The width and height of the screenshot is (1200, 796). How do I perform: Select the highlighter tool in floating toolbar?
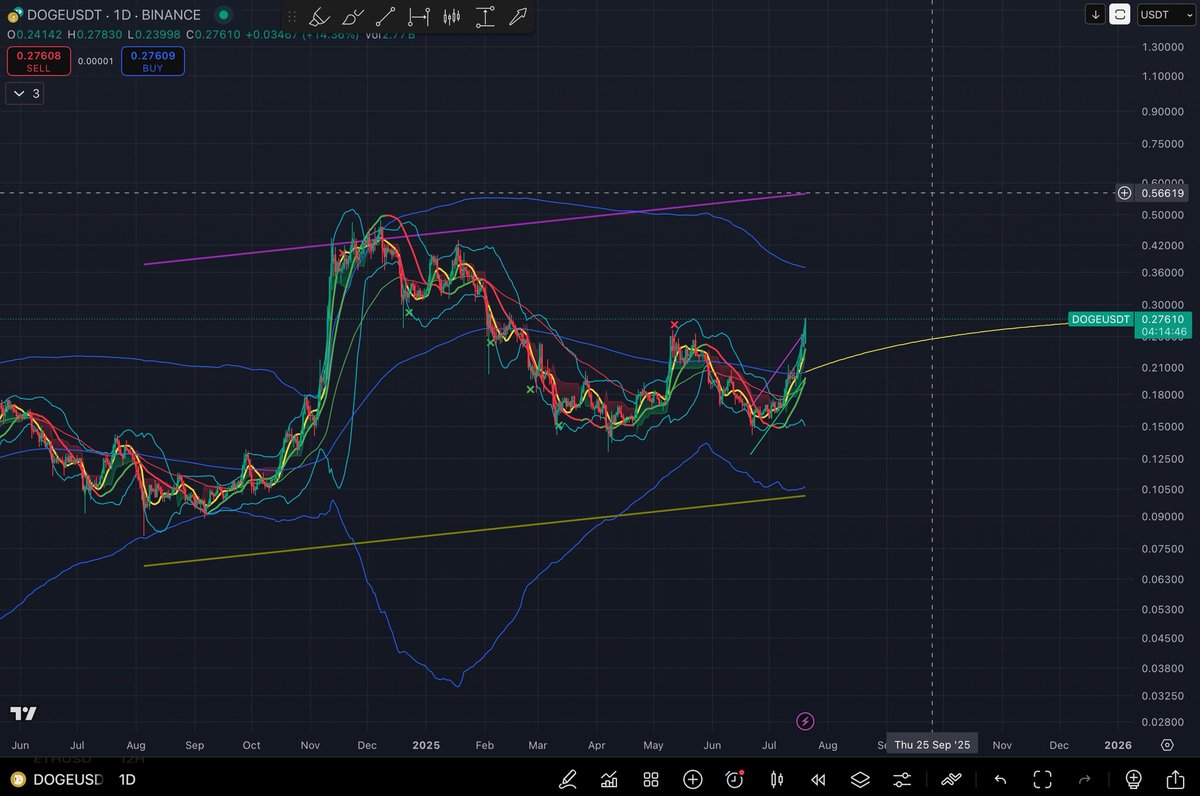(x=318, y=17)
